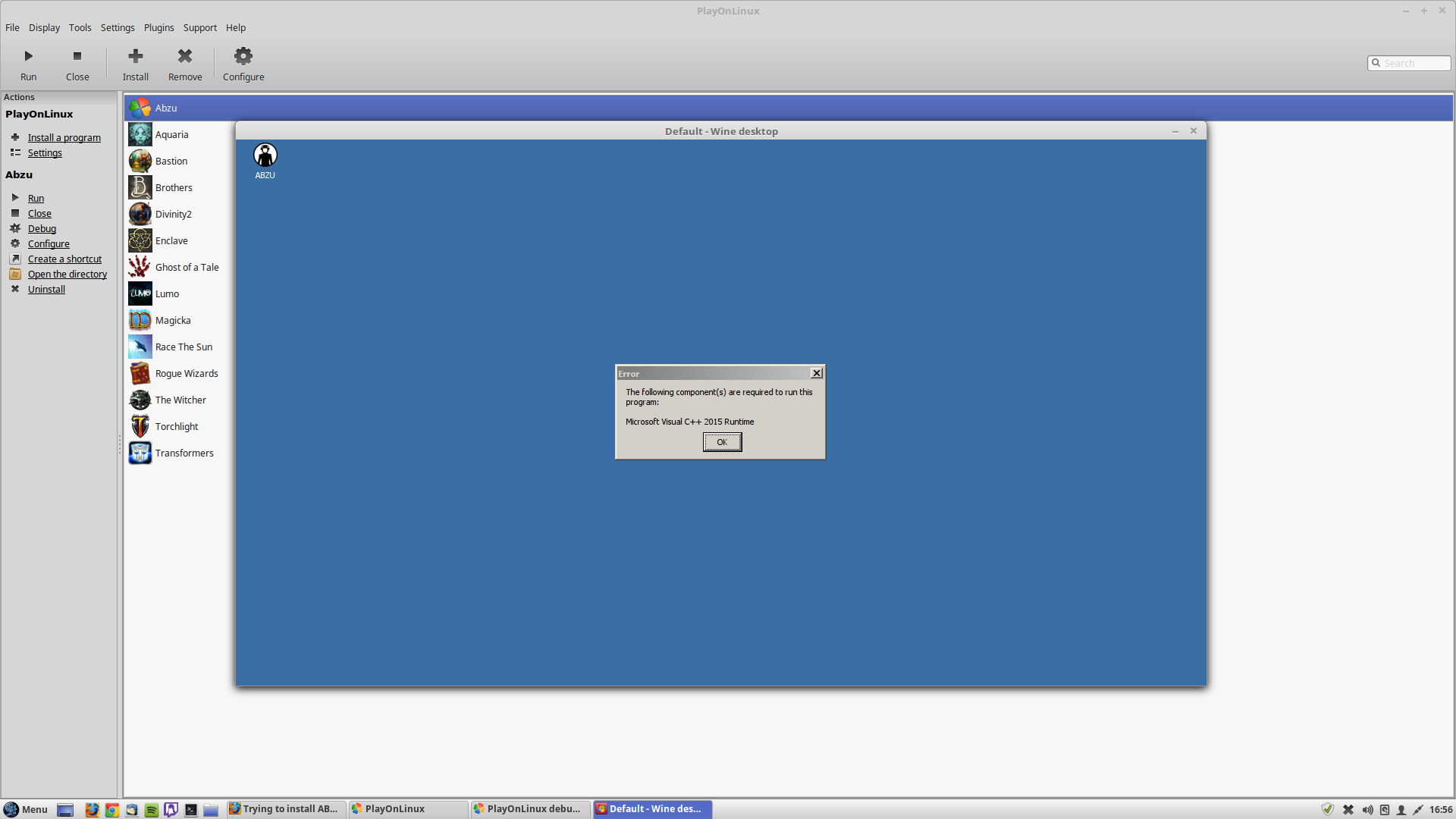Select the Ghost of a Tale icon
Screen dimensions: 1456x819
[140, 267]
